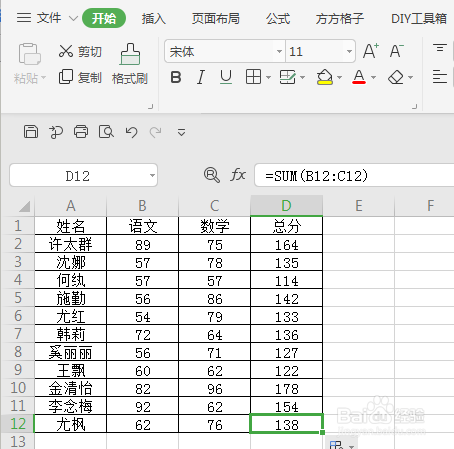Apply cell borders icon
The width and height of the screenshot is (454, 449).
(x=253, y=77)
